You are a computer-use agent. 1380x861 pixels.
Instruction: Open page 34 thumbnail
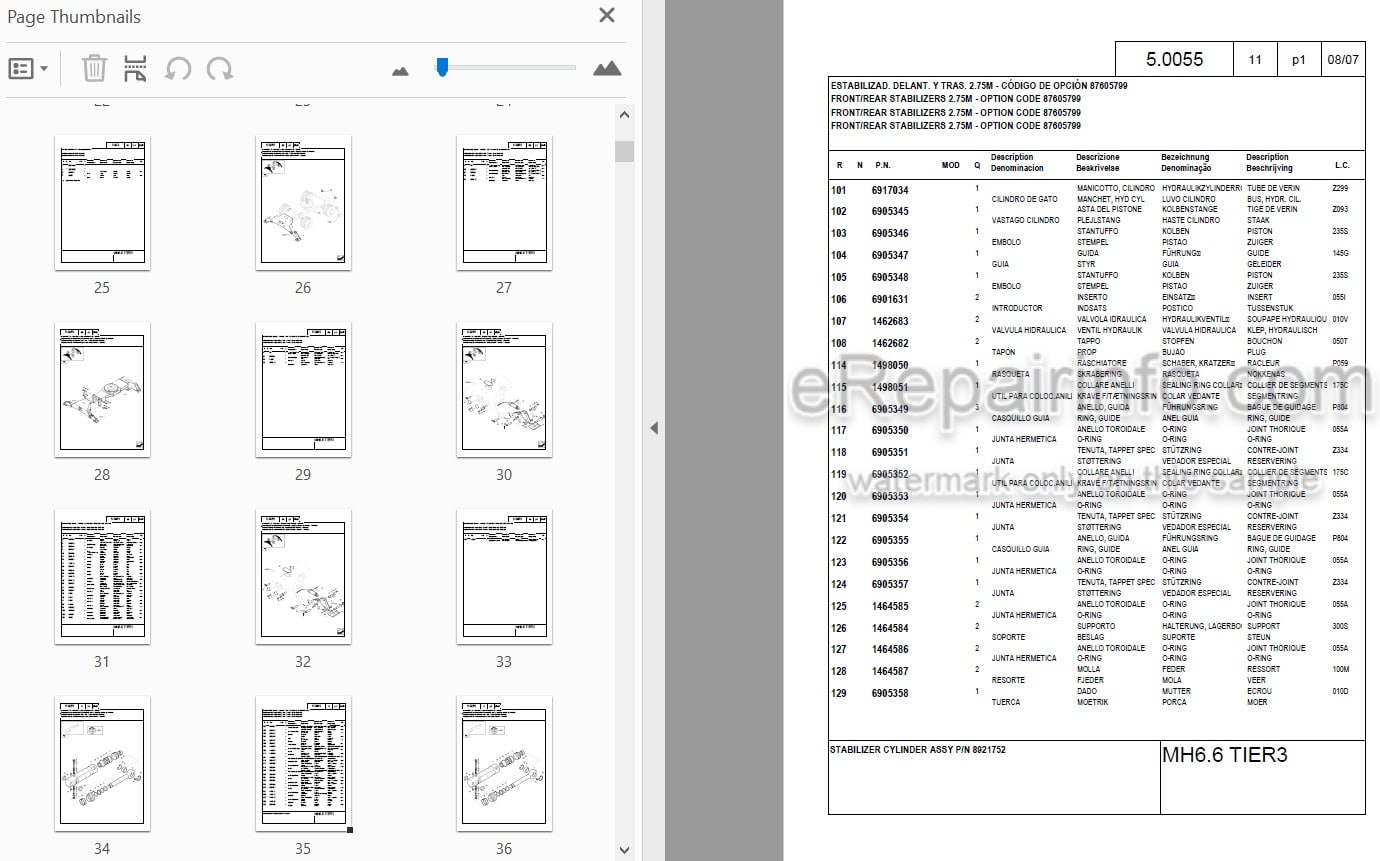(x=102, y=764)
